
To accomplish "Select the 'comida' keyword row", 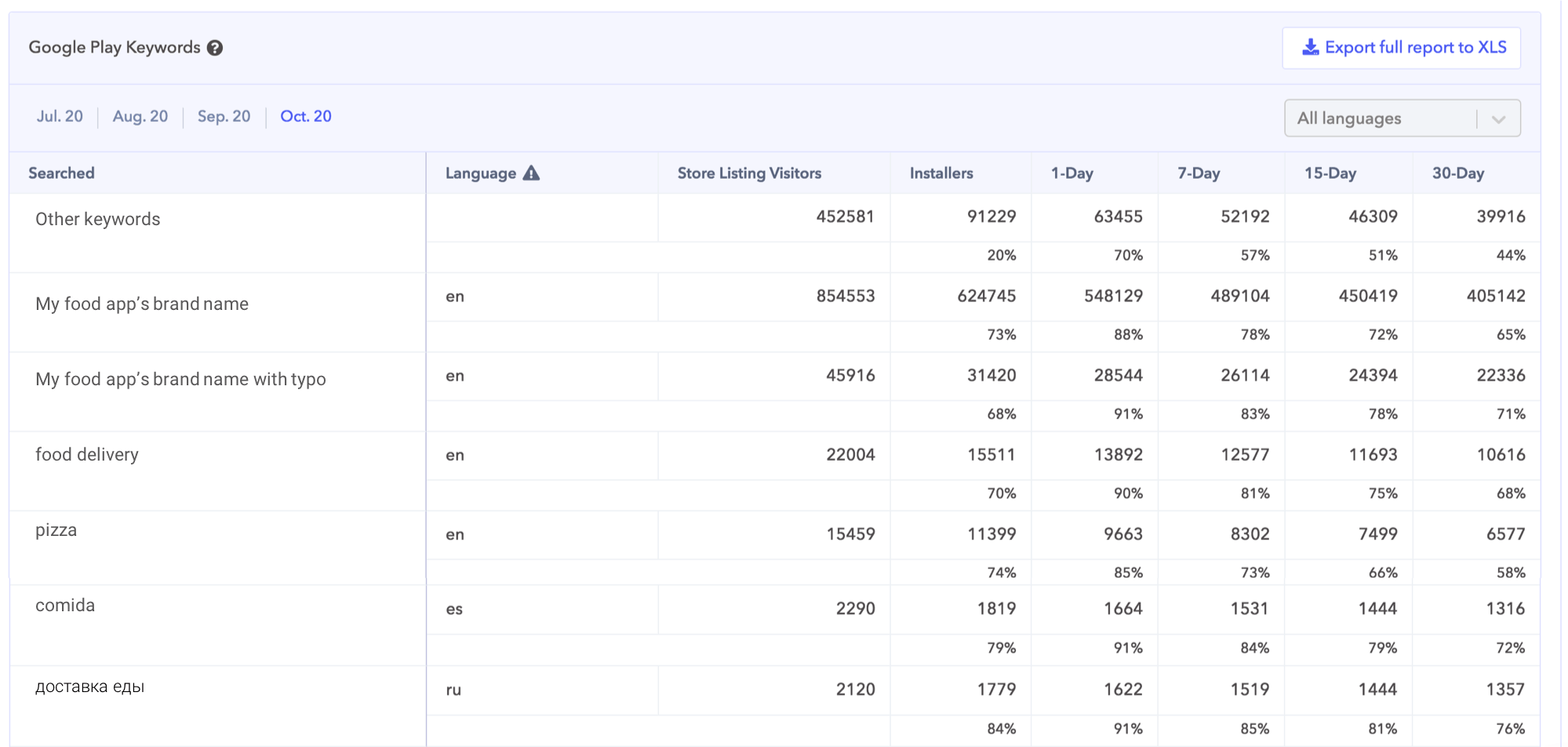I will [65, 606].
